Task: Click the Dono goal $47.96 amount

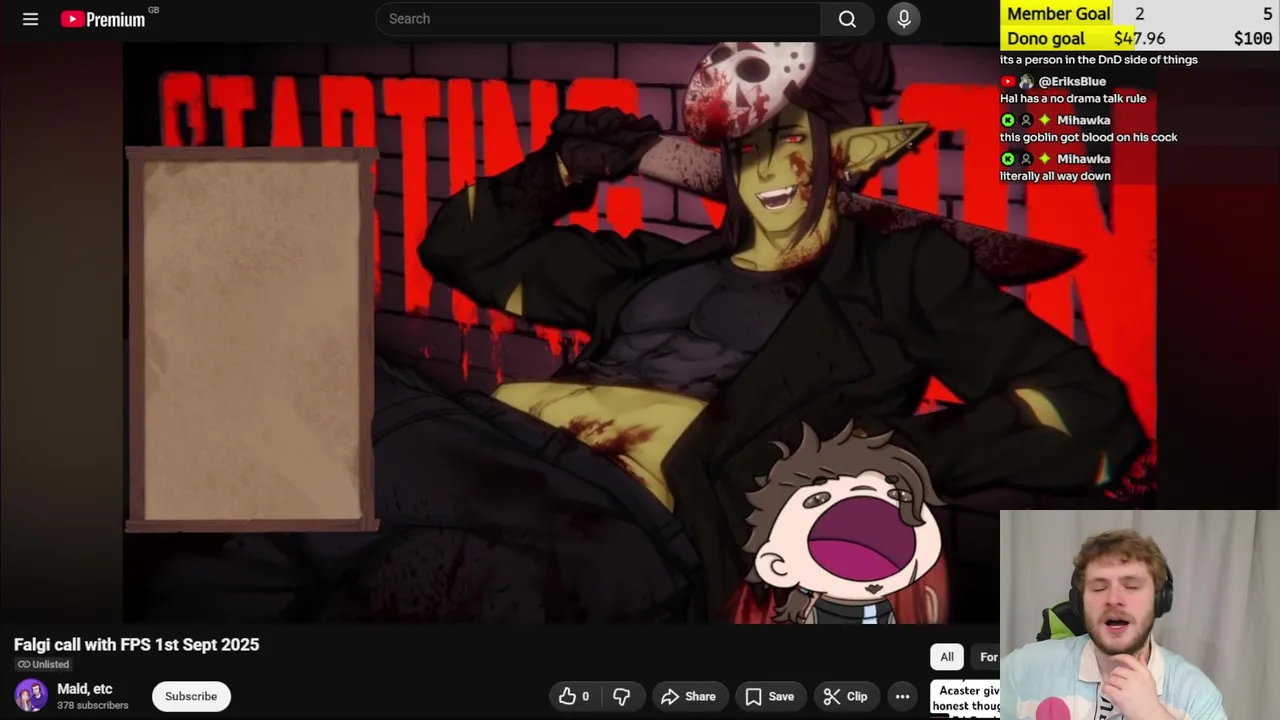Action: (x=1139, y=39)
